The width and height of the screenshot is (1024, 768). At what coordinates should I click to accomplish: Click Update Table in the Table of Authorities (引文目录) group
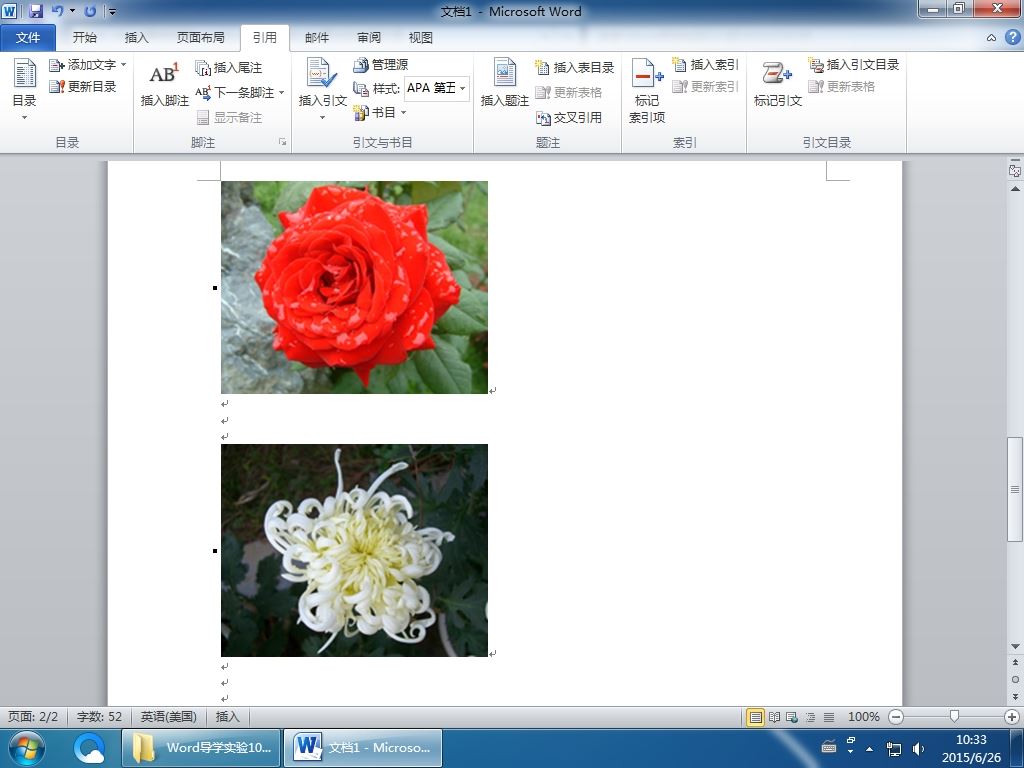841,86
